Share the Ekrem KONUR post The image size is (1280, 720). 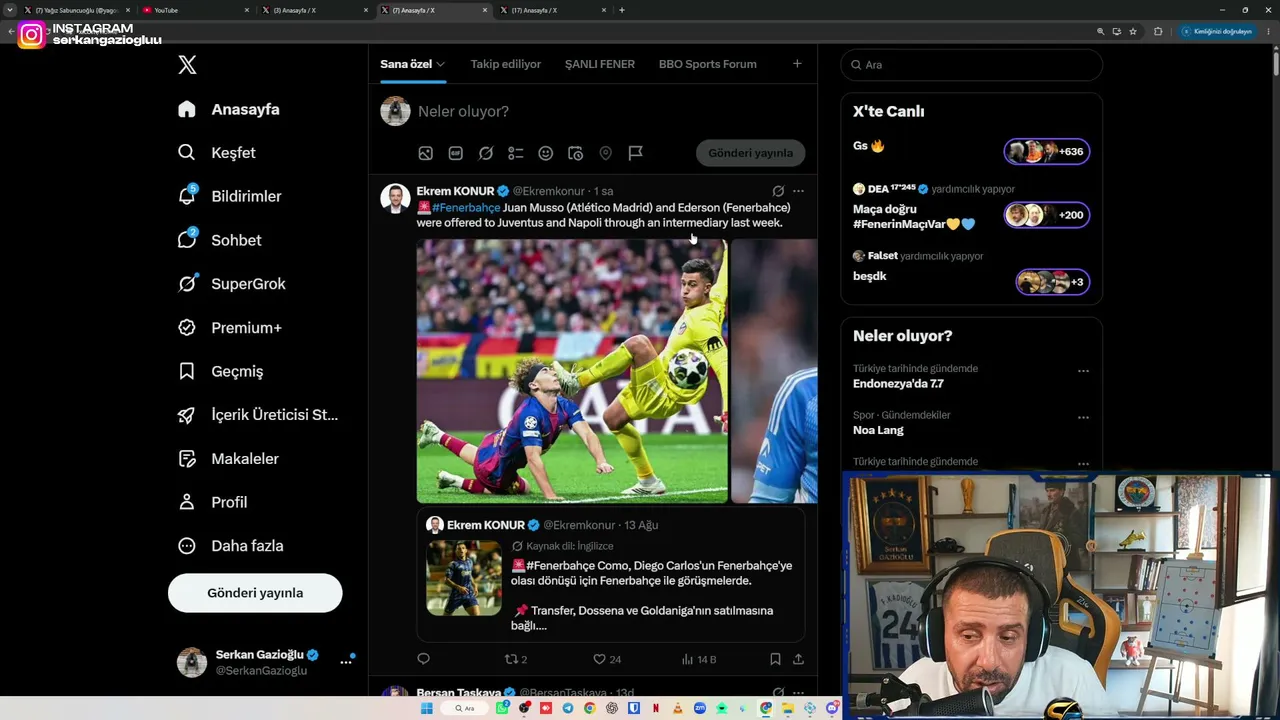pos(798,659)
